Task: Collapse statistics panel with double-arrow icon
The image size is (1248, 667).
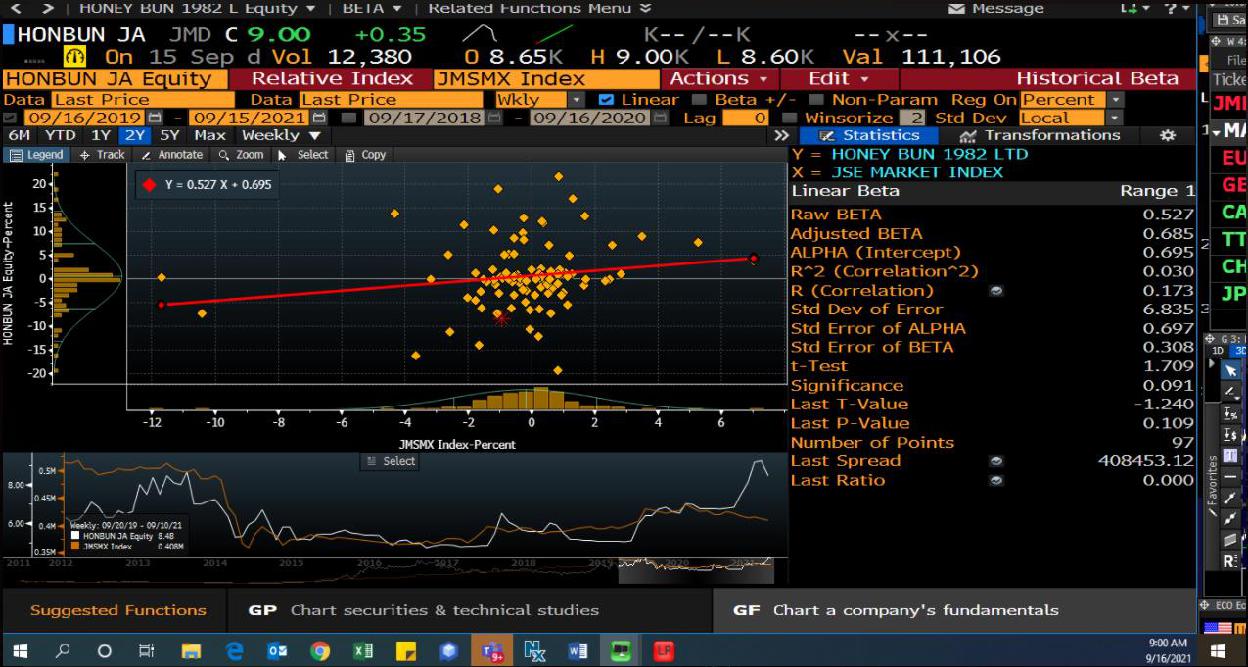Action: pos(781,136)
